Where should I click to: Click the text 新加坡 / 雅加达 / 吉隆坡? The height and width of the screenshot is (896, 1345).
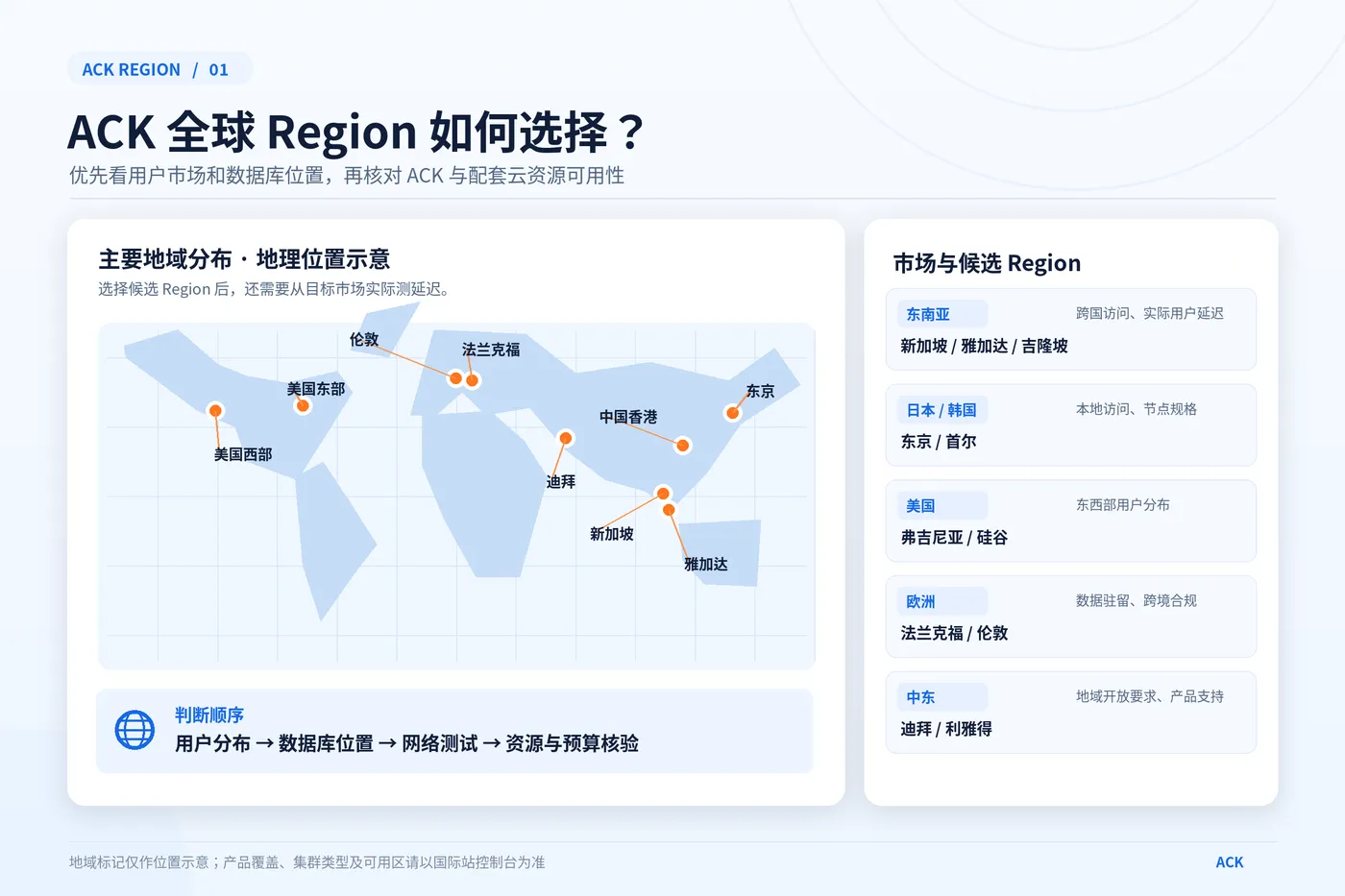click(984, 346)
